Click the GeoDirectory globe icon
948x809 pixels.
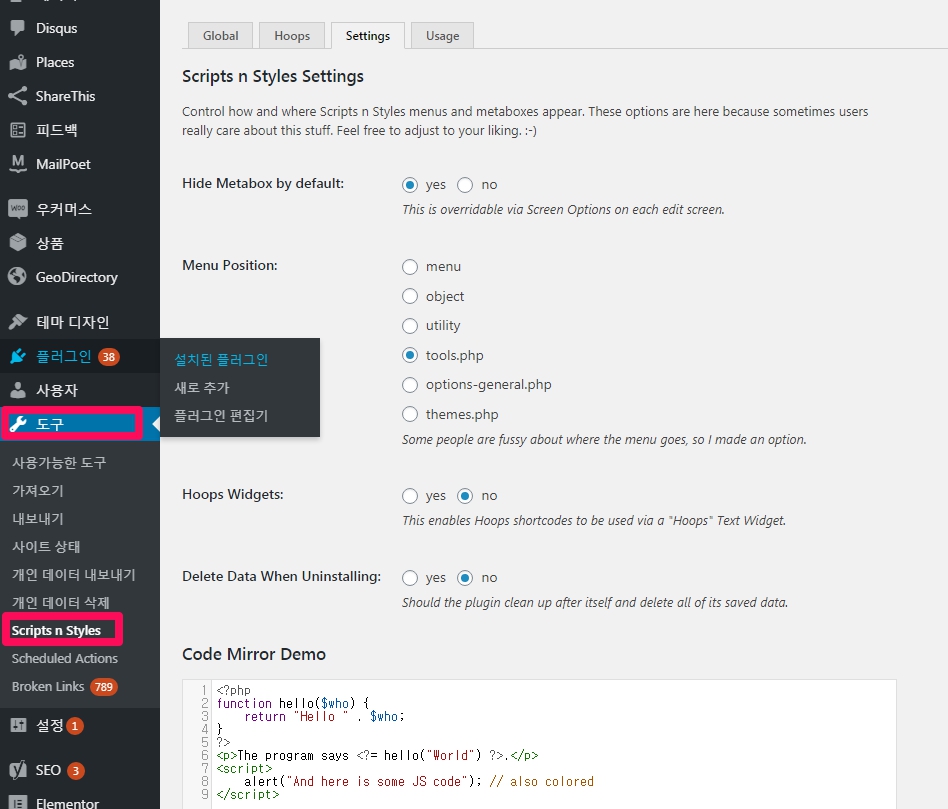click(18, 277)
